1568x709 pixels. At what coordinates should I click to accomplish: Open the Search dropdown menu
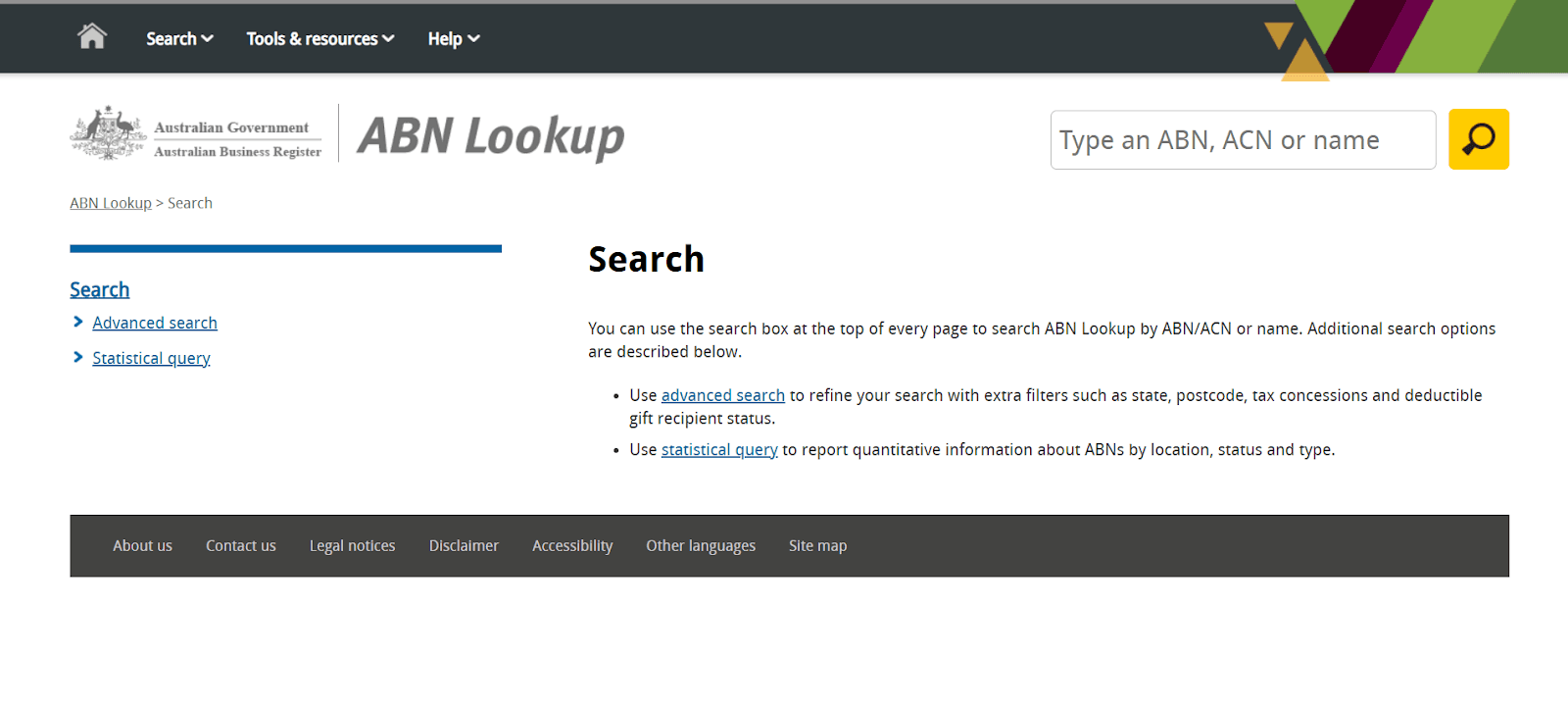[x=179, y=38]
